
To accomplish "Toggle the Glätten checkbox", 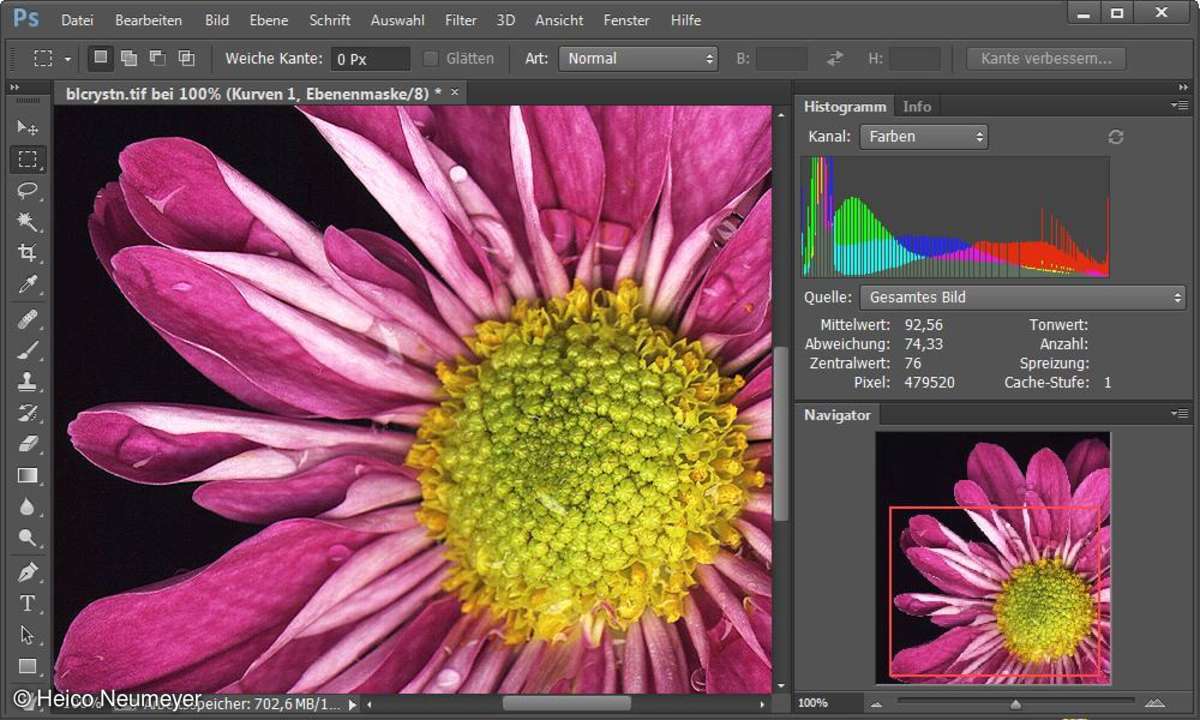I will pos(431,59).
